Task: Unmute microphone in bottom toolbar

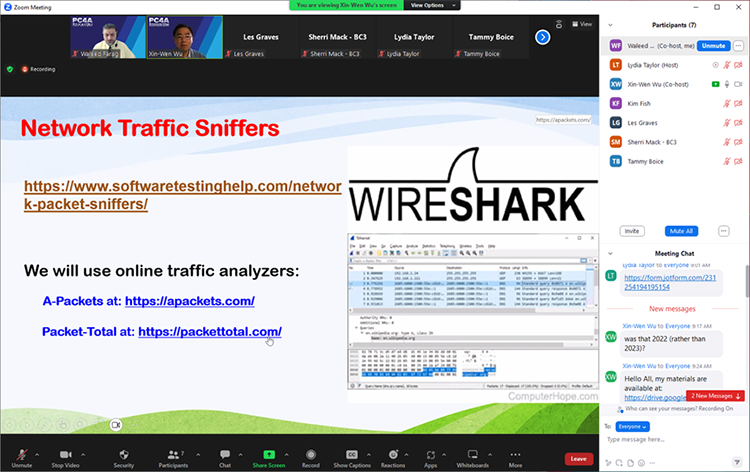Action: pyautogui.click(x=22, y=458)
